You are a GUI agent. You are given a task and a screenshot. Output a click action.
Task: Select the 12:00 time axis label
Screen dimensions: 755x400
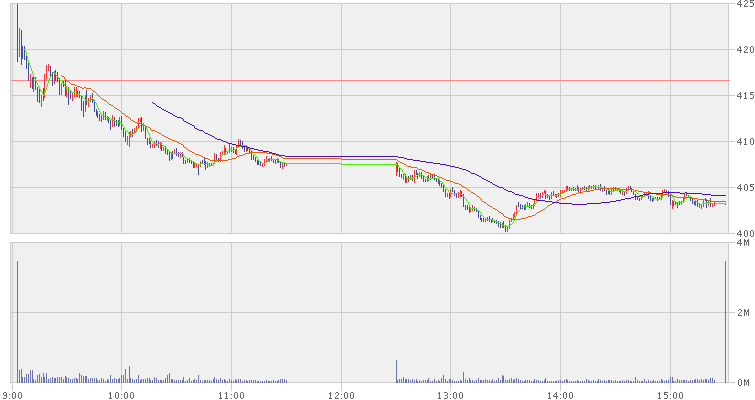tap(341, 393)
